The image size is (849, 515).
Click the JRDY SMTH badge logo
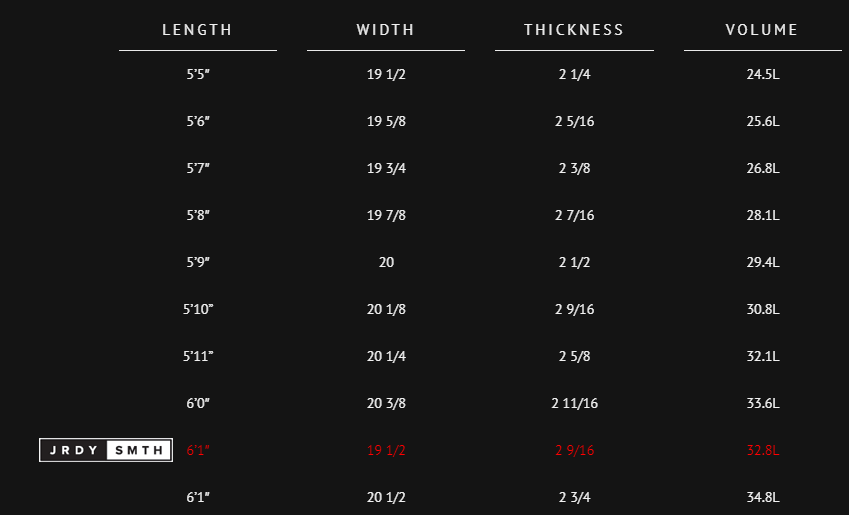click(x=106, y=450)
